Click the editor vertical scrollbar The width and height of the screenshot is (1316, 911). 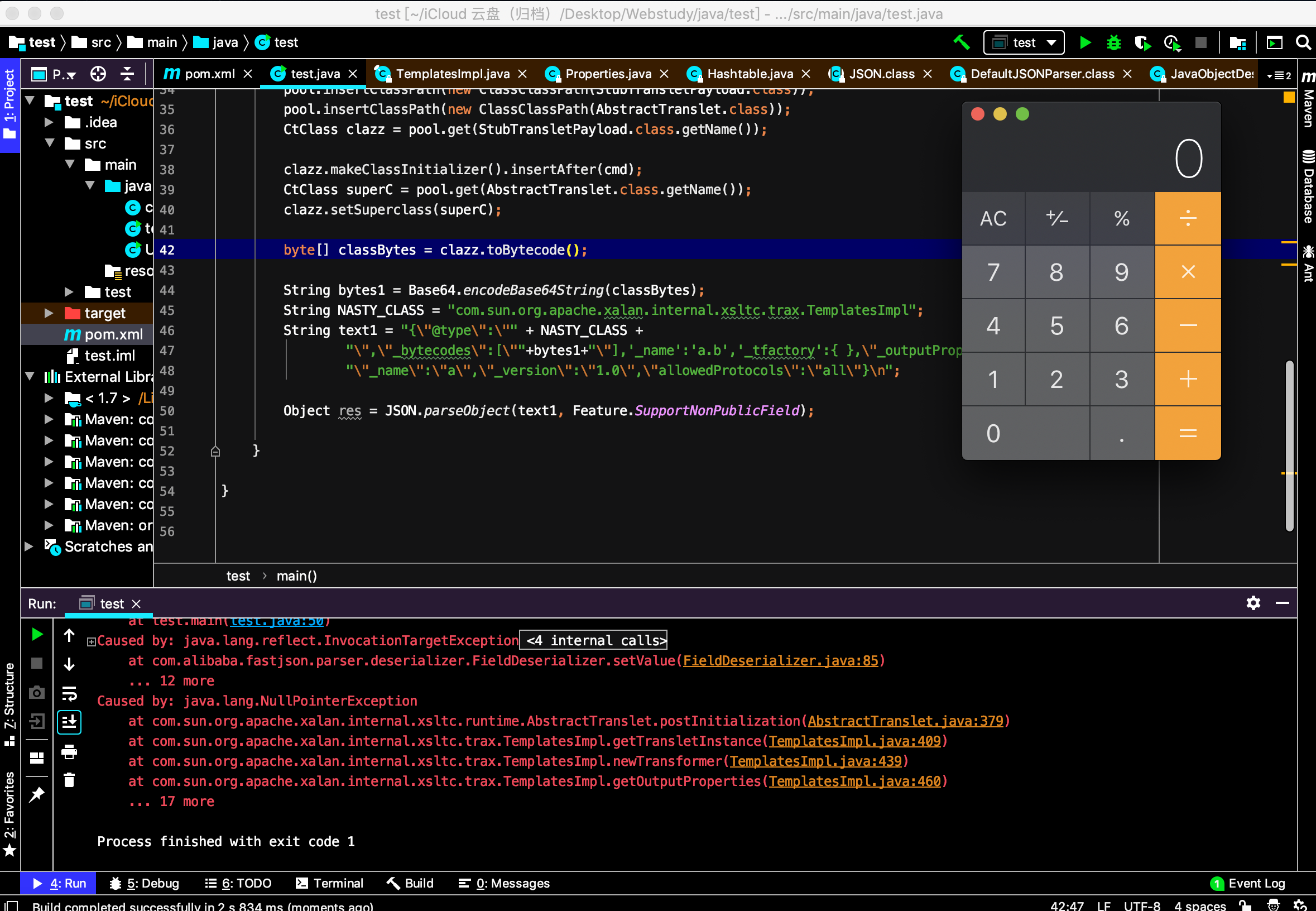tap(1289, 445)
